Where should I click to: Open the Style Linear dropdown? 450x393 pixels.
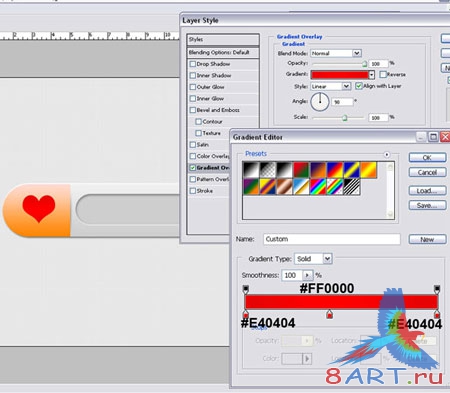[331, 86]
